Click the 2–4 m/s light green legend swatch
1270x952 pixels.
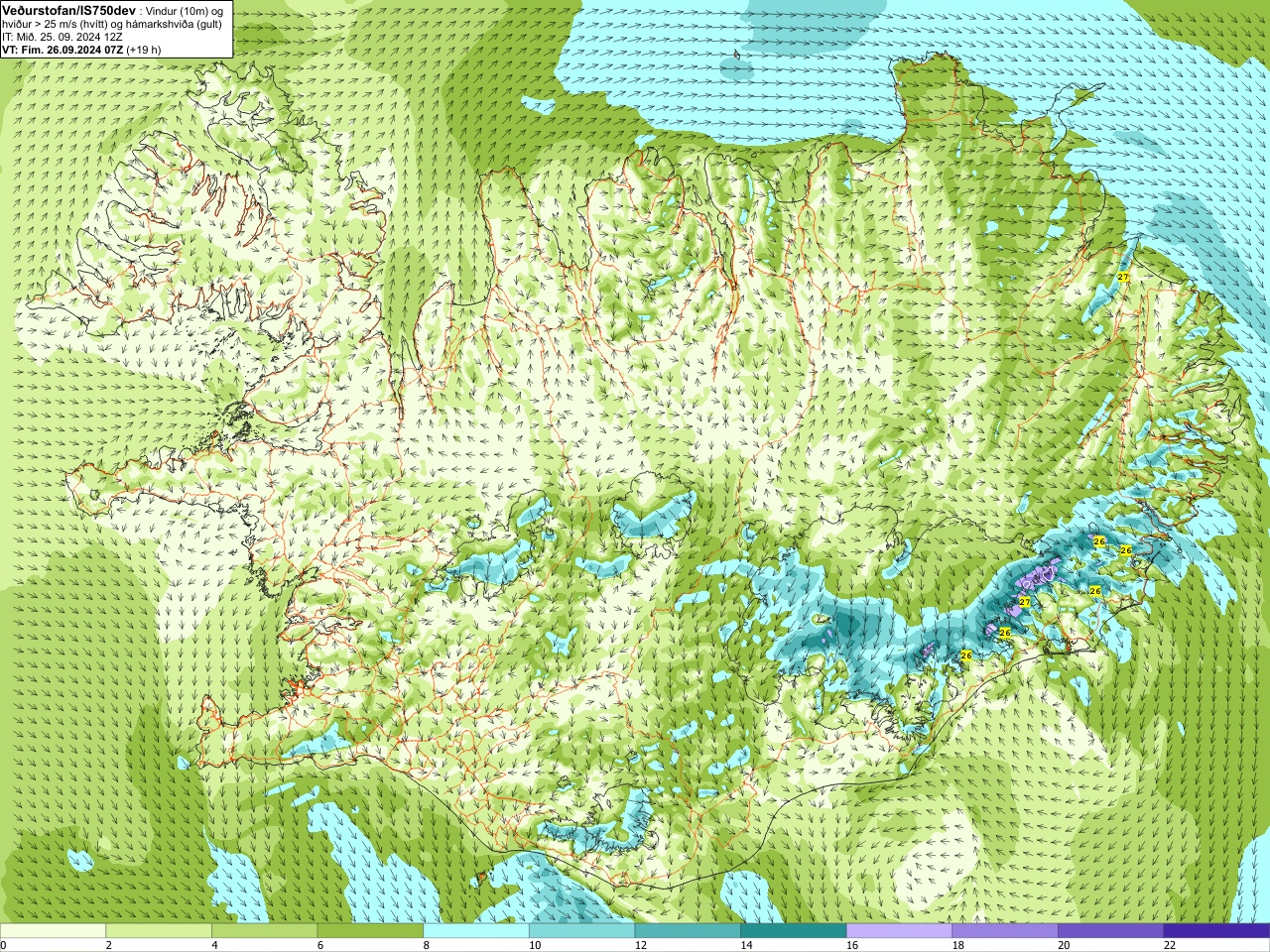point(159,931)
